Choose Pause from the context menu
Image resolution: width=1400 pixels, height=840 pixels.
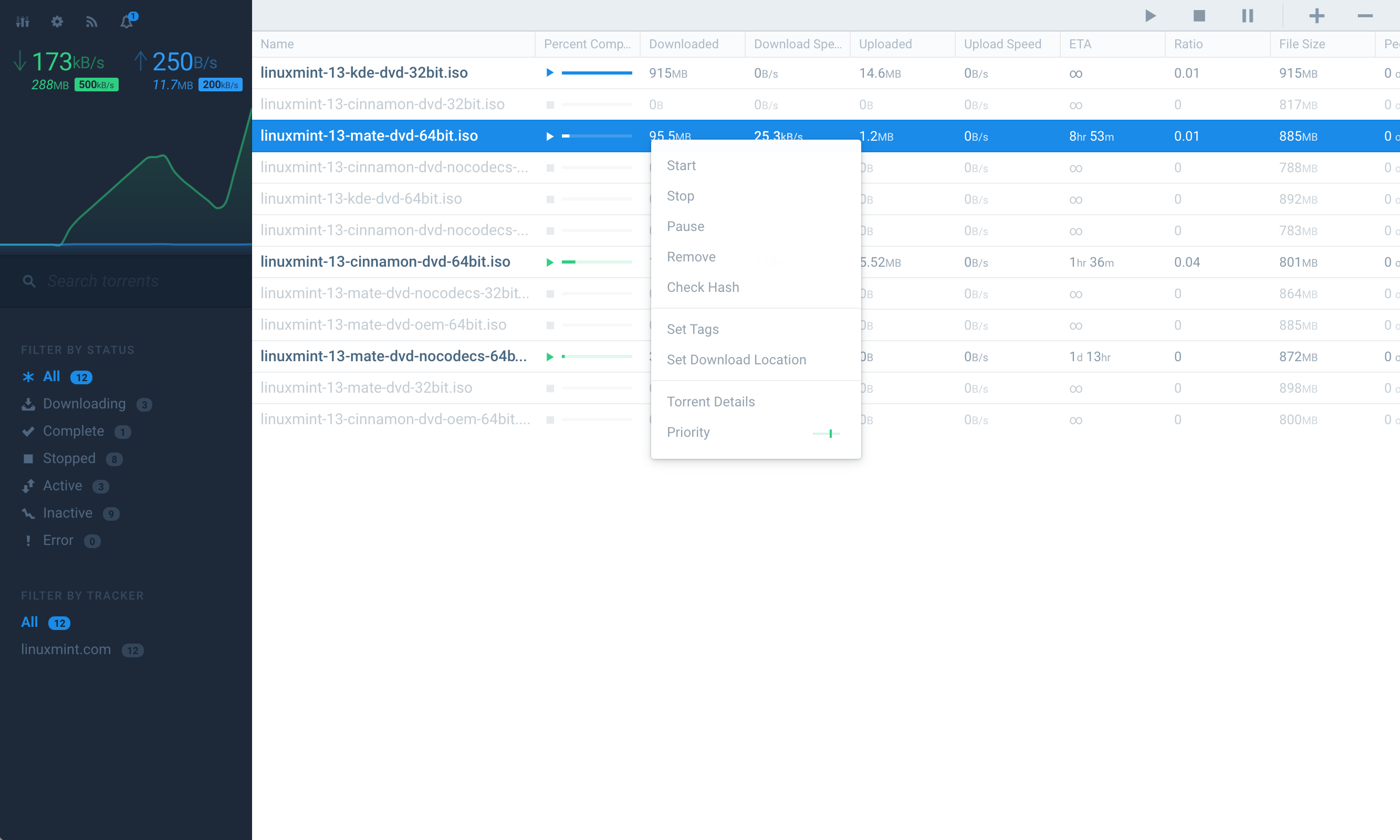(x=686, y=226)
